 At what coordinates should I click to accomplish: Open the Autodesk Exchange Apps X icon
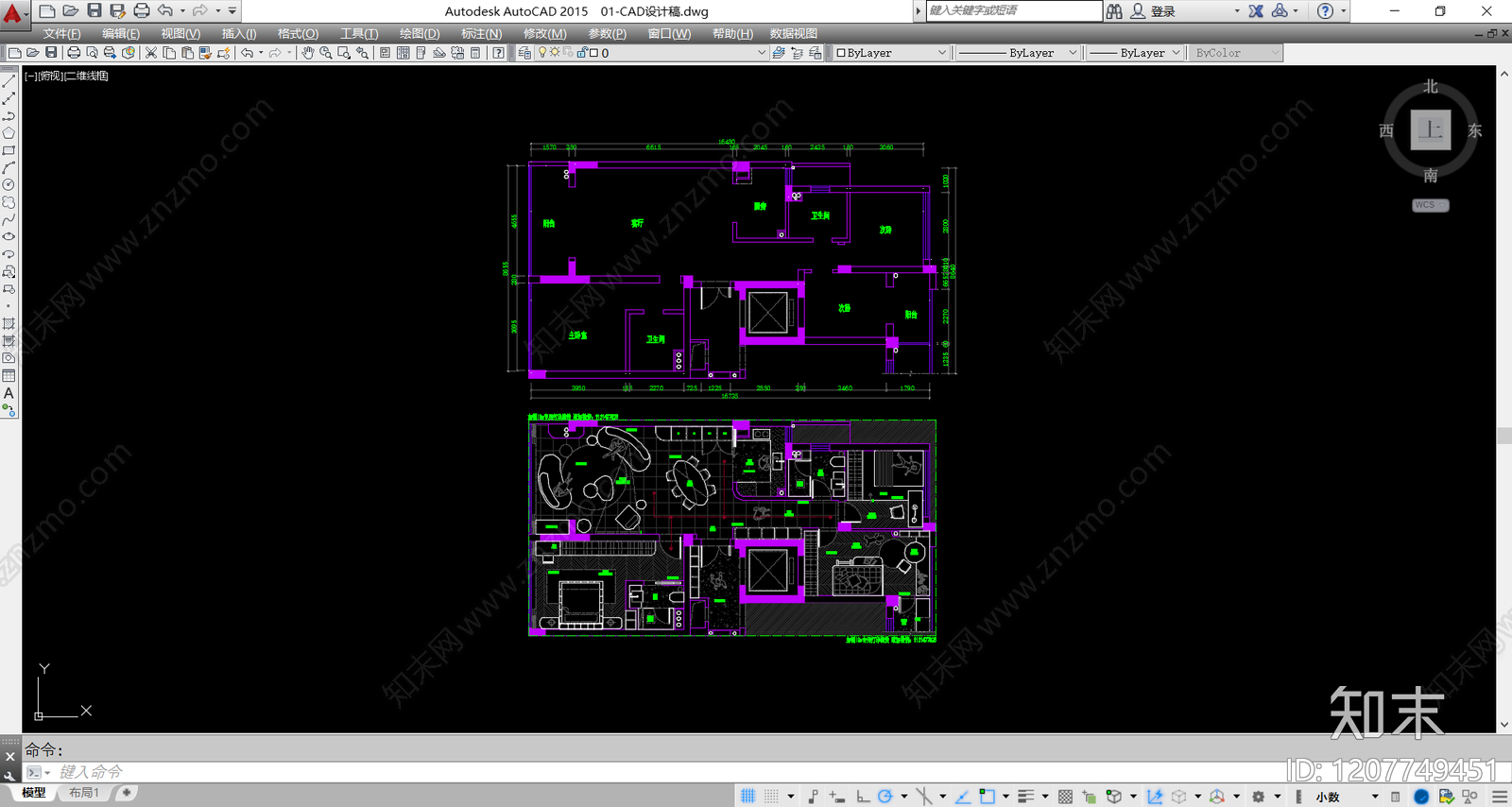1256,11
